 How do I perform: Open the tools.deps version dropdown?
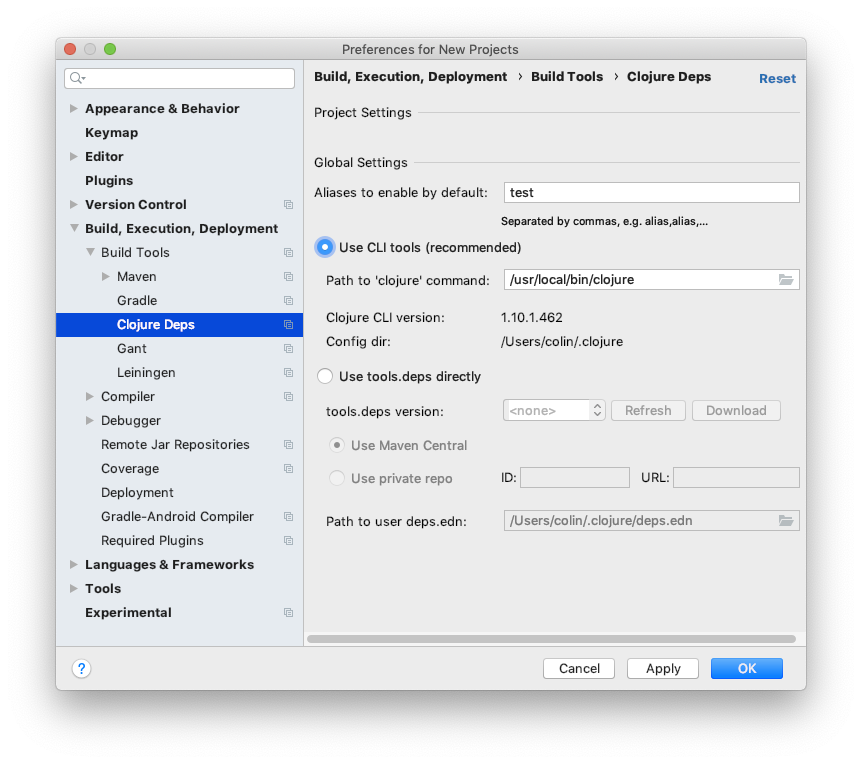[x=554, y=411]
